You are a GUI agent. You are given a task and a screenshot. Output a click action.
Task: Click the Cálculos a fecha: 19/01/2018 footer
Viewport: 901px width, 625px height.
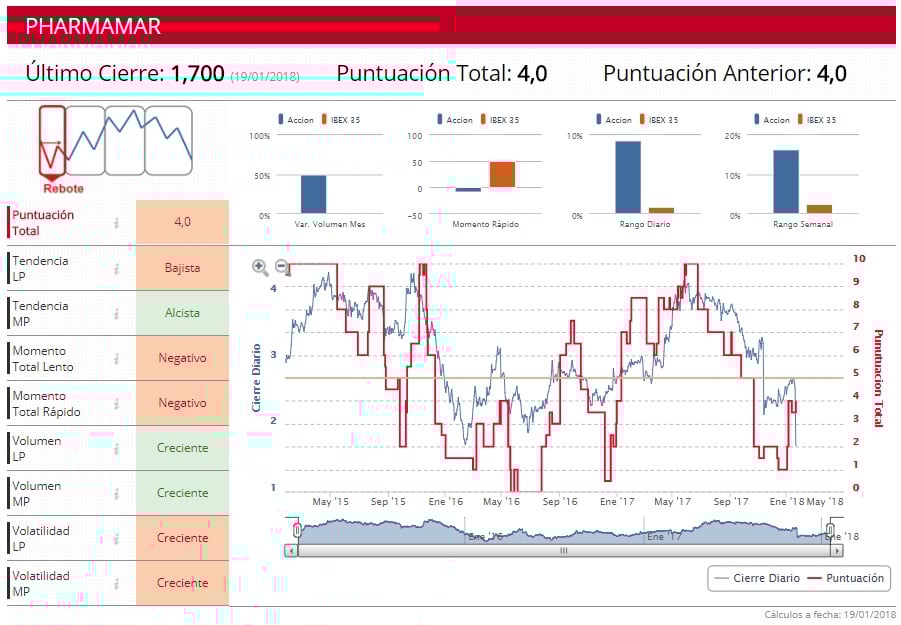click(x=830, y=615)
